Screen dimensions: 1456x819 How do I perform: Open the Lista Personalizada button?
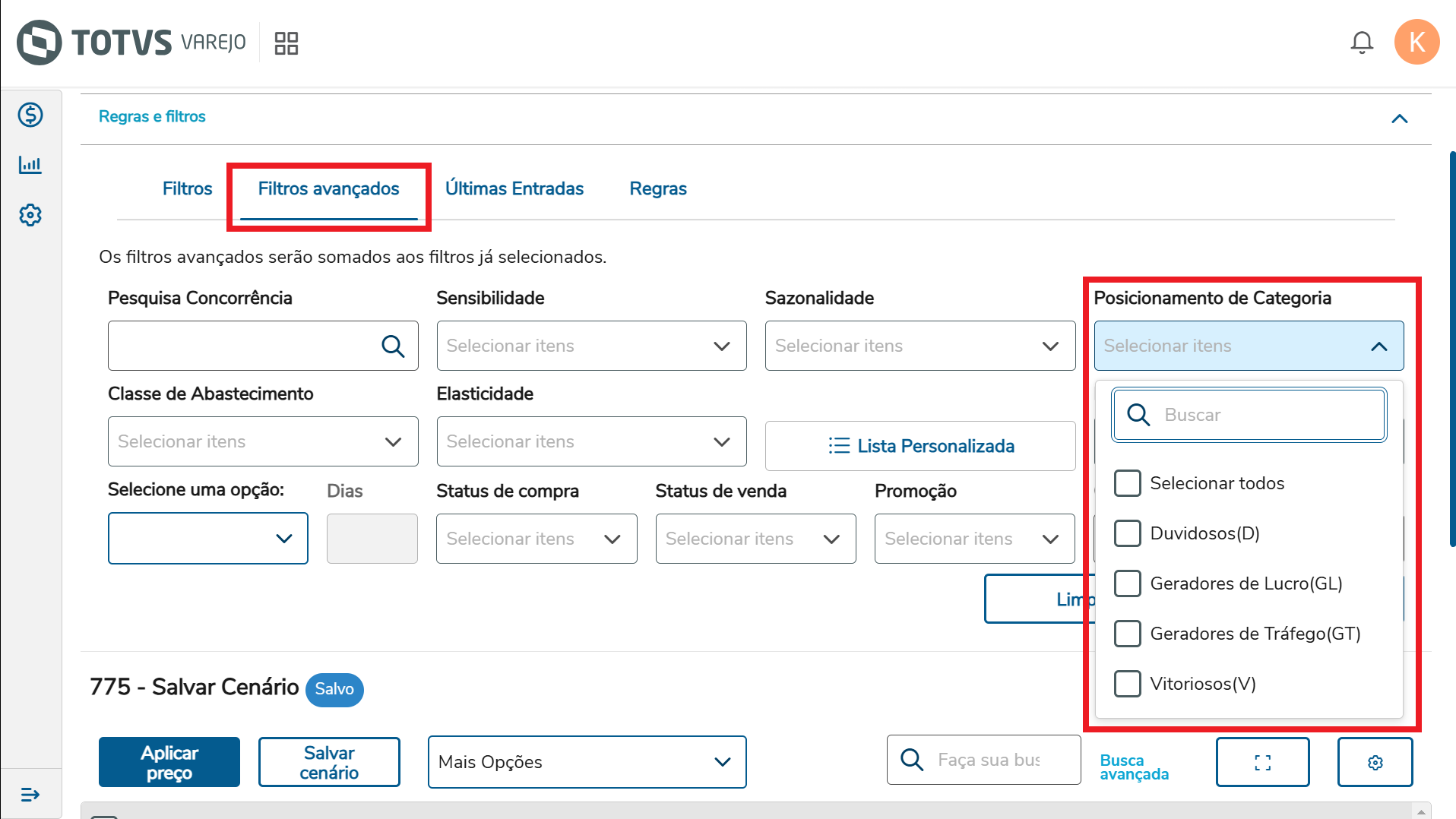point(919,446)
